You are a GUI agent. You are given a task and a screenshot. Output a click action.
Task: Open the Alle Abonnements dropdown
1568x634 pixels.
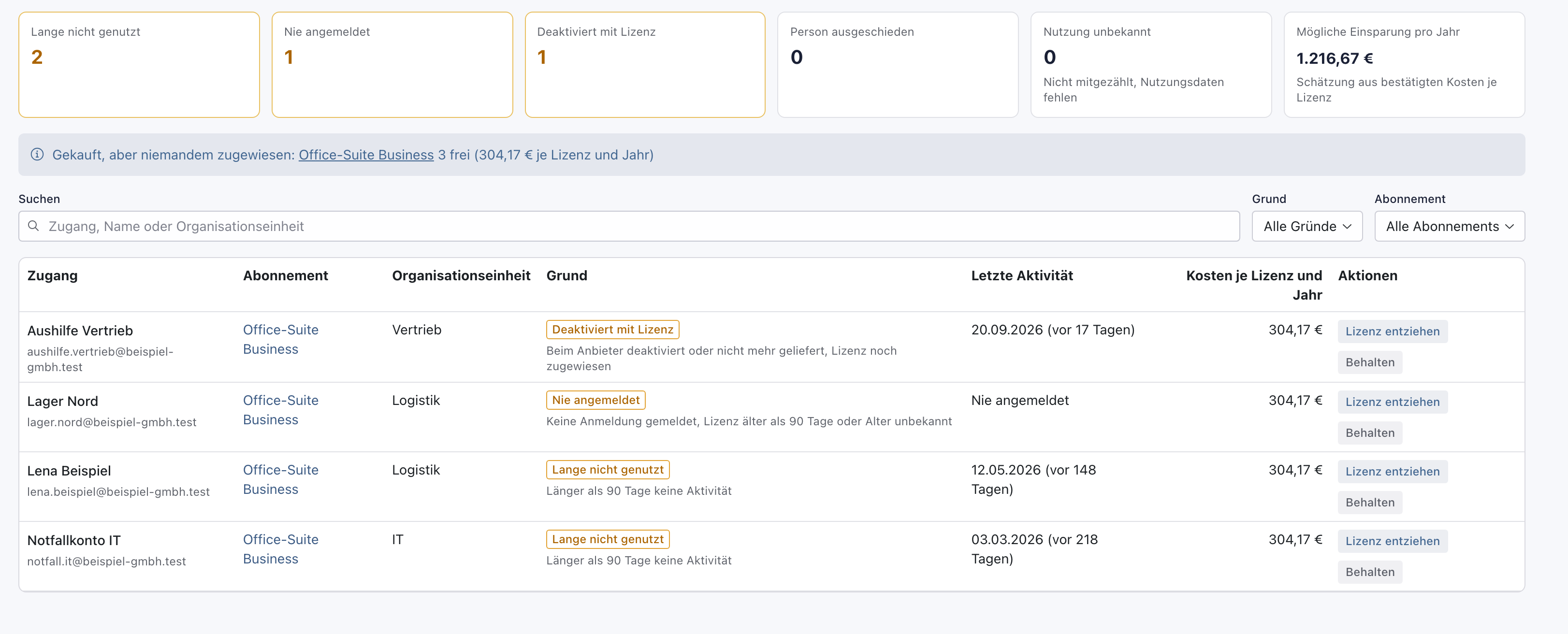[x=1449, y=226]
